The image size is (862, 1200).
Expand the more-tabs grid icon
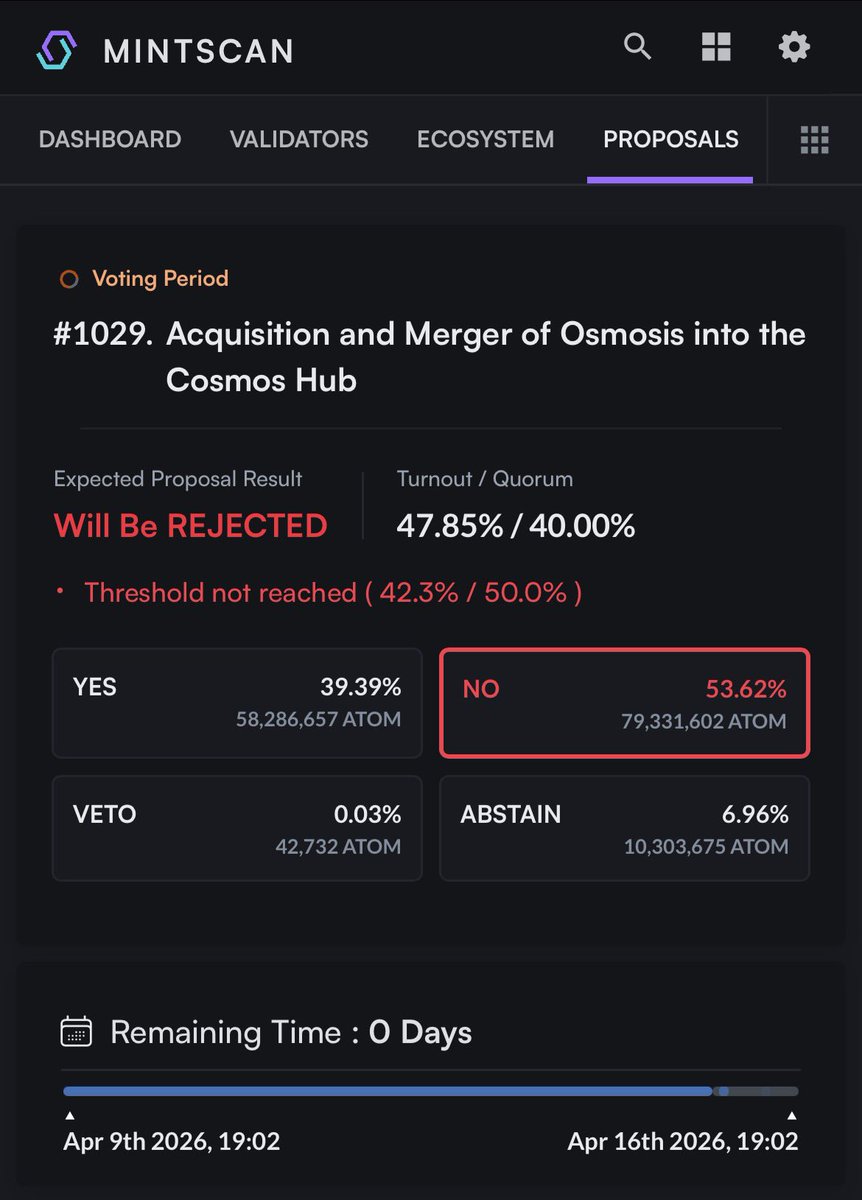coord(815,140)
